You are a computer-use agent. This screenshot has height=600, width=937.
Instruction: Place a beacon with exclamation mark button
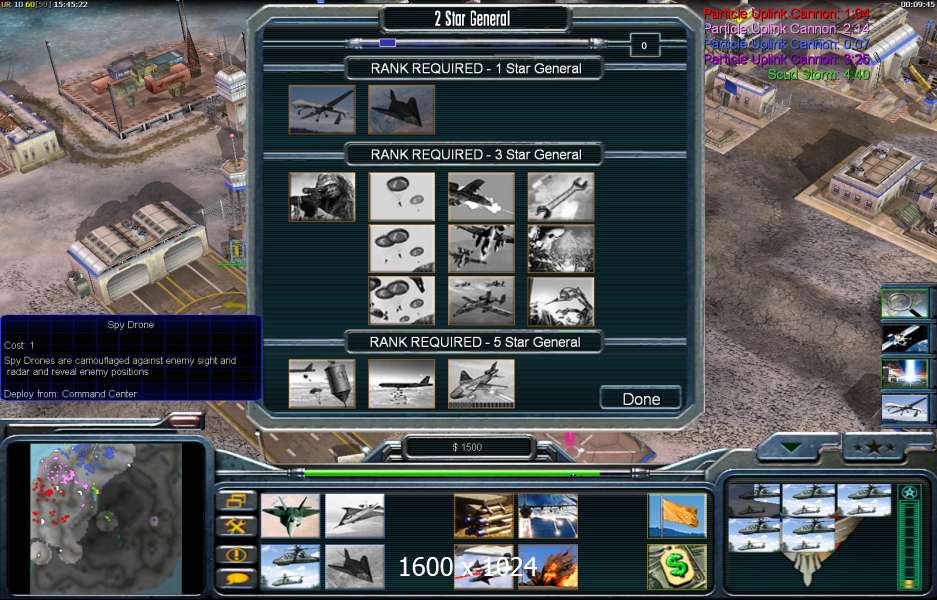[237, 554]
